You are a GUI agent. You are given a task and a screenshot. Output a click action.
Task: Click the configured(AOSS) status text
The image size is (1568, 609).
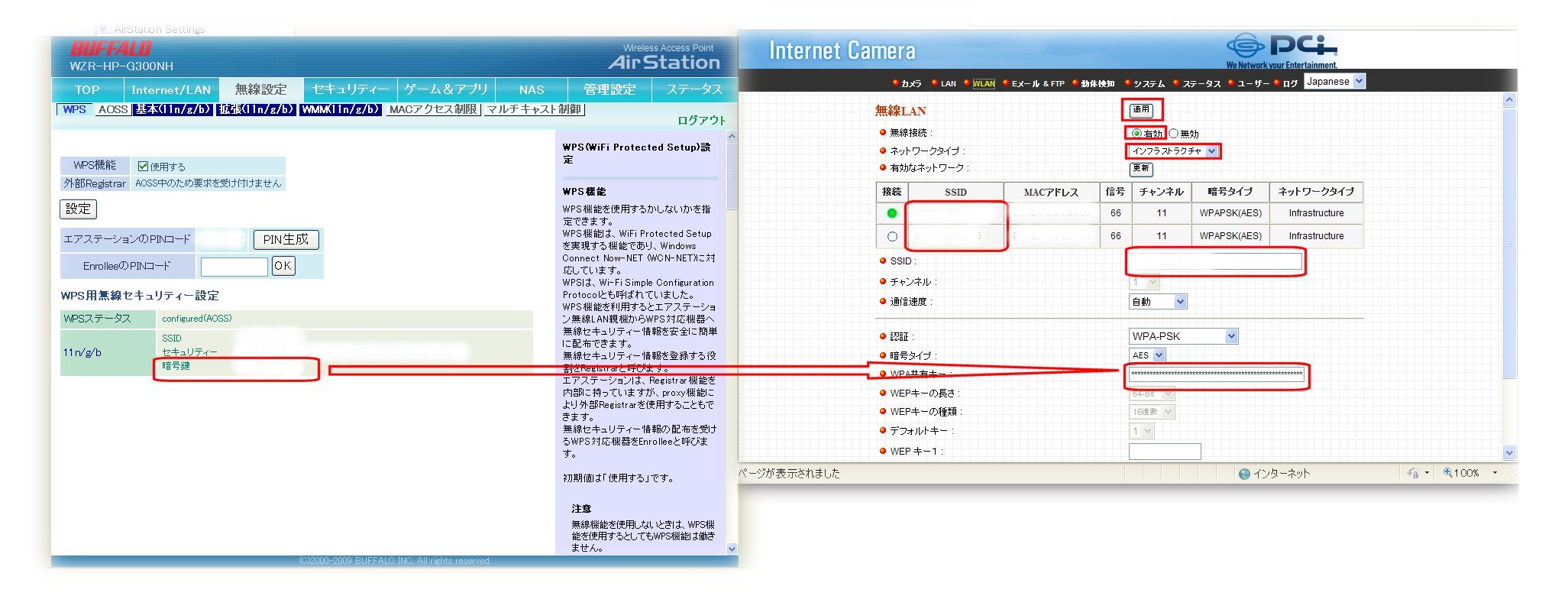click(196, 318)
